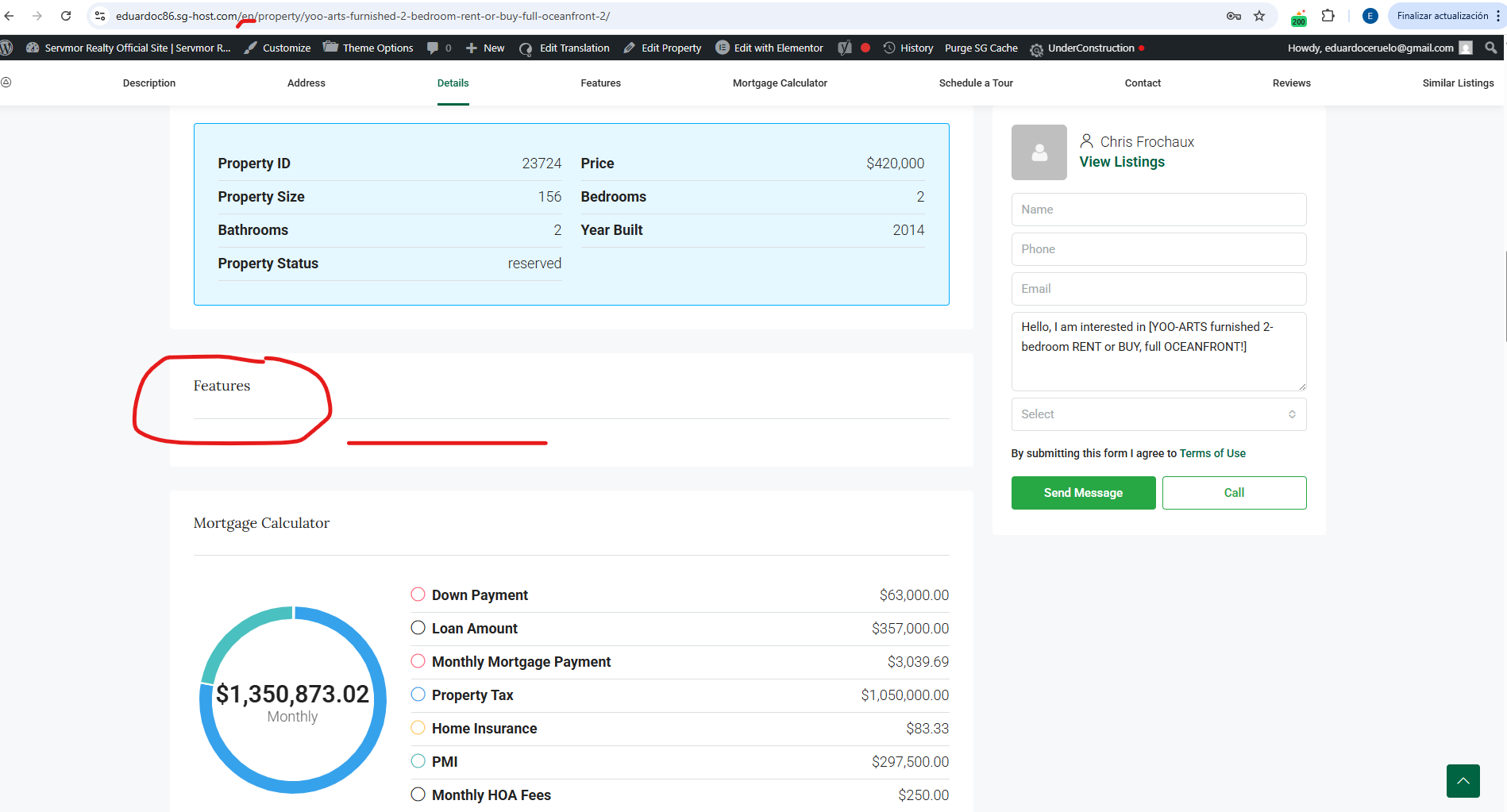The image size is (1507, 812).
Task: Click the Email input field
Action: tap(1158, 289)
